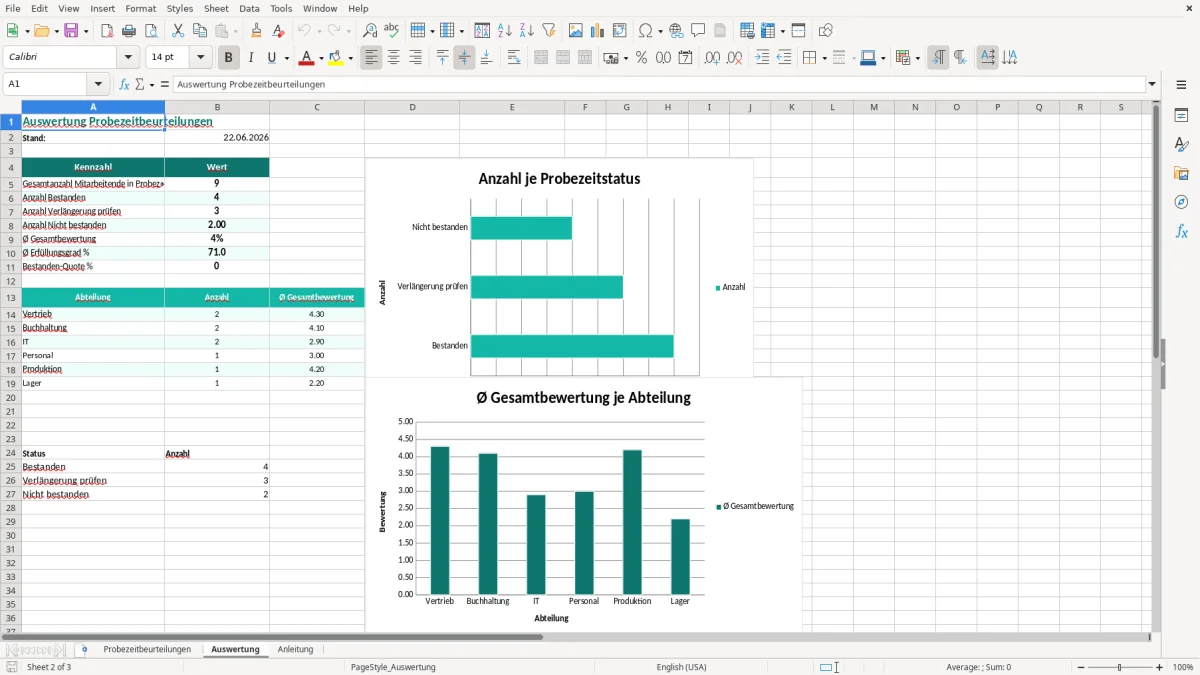Insert Pivot Table icon
Viewport: 1200px width, 675px height.
(620, 31)
